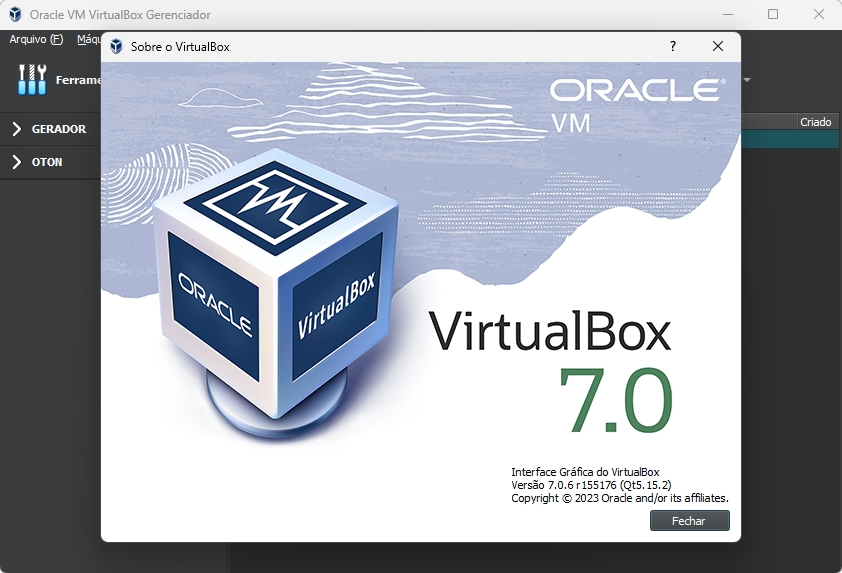Select the GERADOR group label

point(59,129)
